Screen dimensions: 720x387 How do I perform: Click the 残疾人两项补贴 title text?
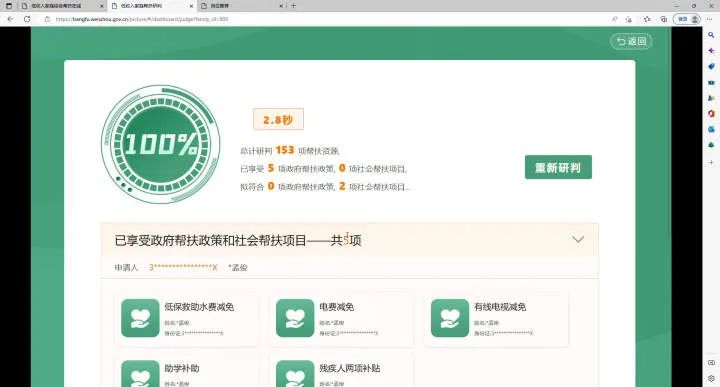(x=350, y=368)
